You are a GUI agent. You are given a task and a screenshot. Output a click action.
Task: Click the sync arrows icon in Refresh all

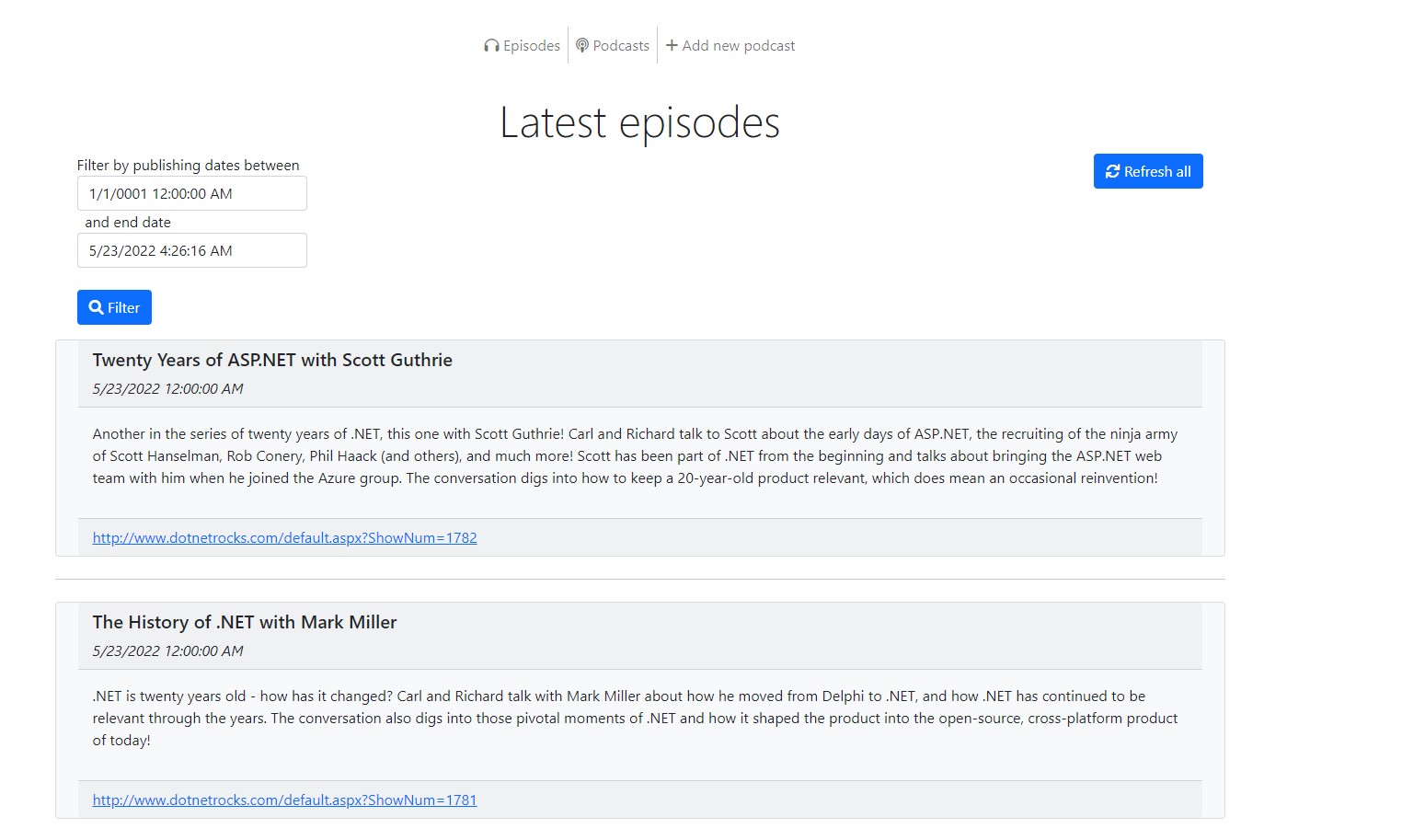pyautogui.click(x=1112, y=171)
